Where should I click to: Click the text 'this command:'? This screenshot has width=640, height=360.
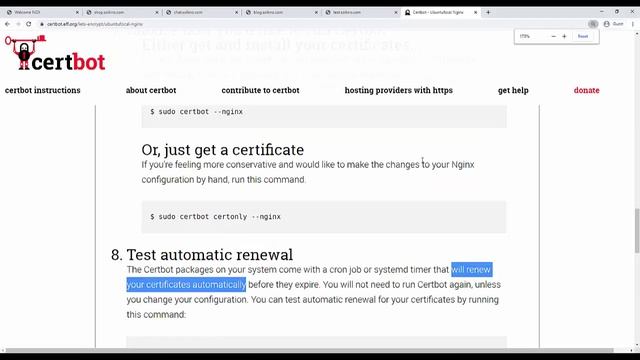[x=156, y=315]
